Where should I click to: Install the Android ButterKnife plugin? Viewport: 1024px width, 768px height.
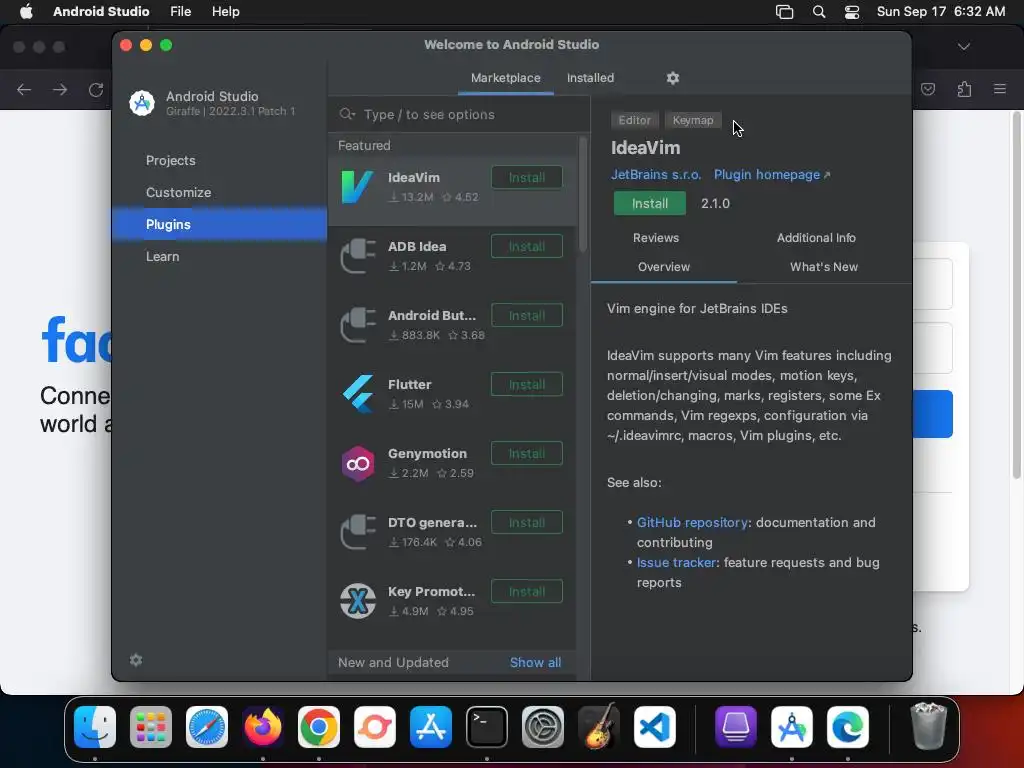pyautogui.click(x=526, y=315)
